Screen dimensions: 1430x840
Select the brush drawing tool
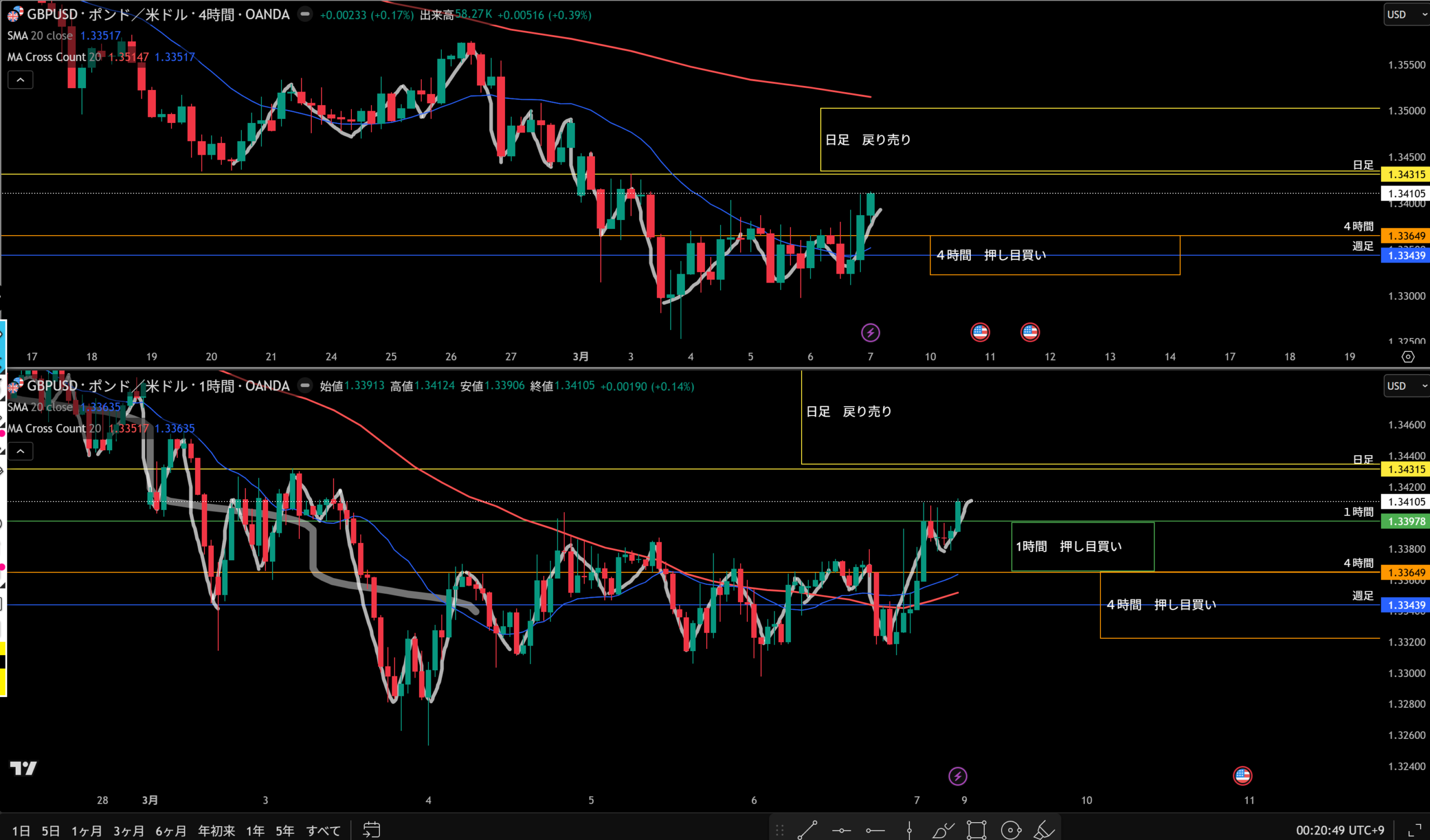tap(942, 831)
